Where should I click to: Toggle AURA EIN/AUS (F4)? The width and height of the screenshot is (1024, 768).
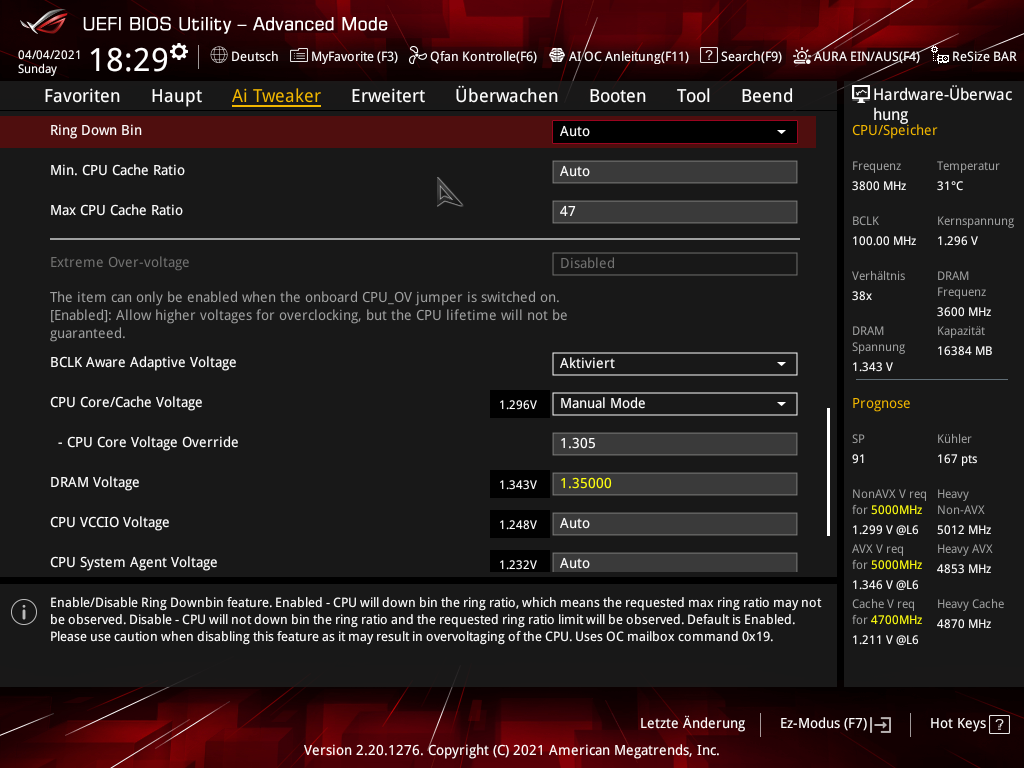point(857,56)
